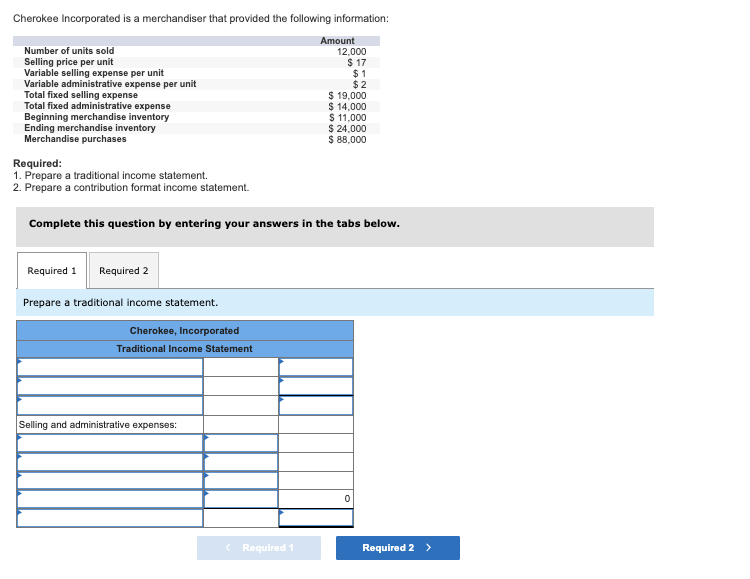Click Ending merchandise inventory row
The image size is (750, 579).
tap(196, 128)
